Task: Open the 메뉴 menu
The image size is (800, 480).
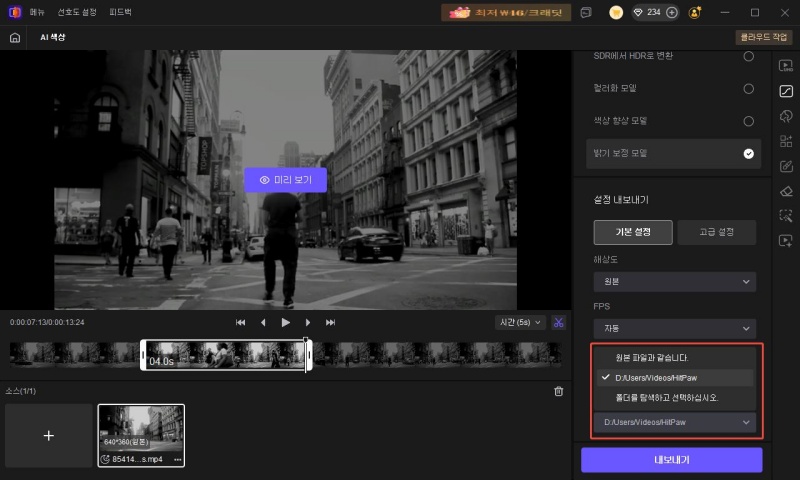Action: 37,12
